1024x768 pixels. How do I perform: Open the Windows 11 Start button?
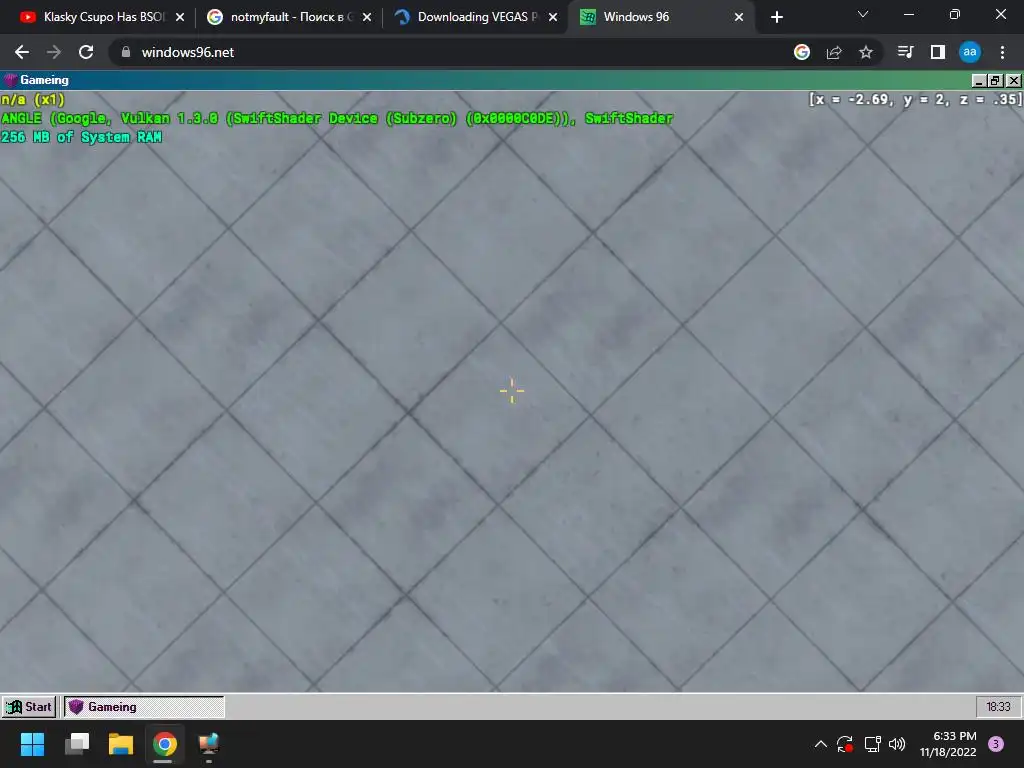click(32, 744)
